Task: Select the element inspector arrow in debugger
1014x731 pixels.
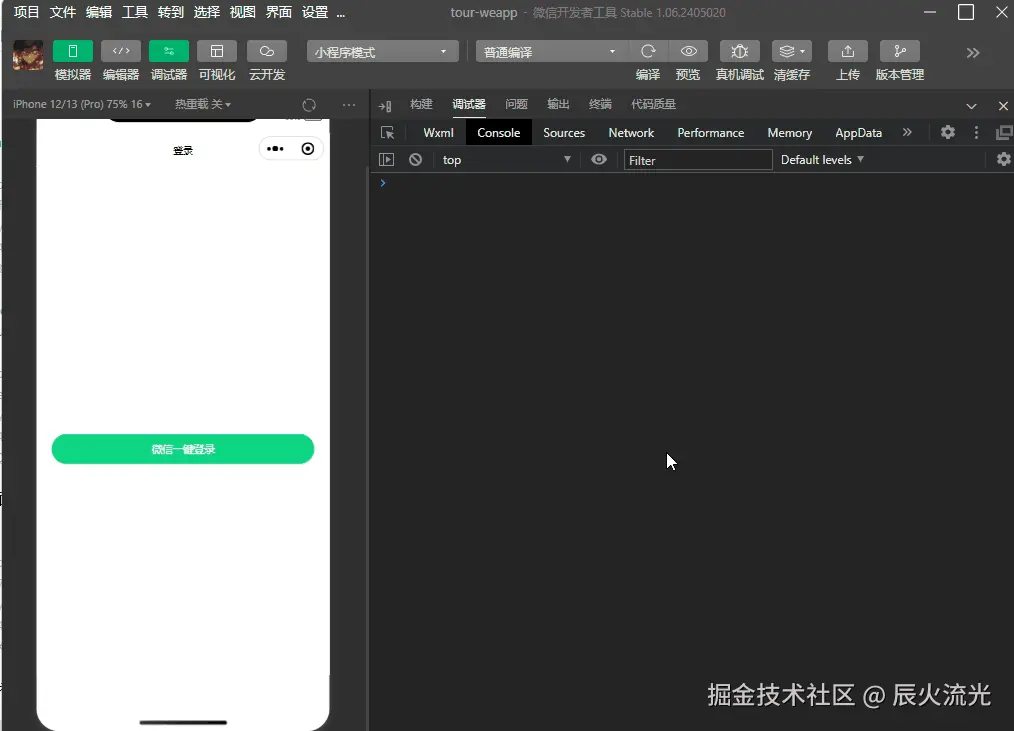Action: [x=387, y=132]
